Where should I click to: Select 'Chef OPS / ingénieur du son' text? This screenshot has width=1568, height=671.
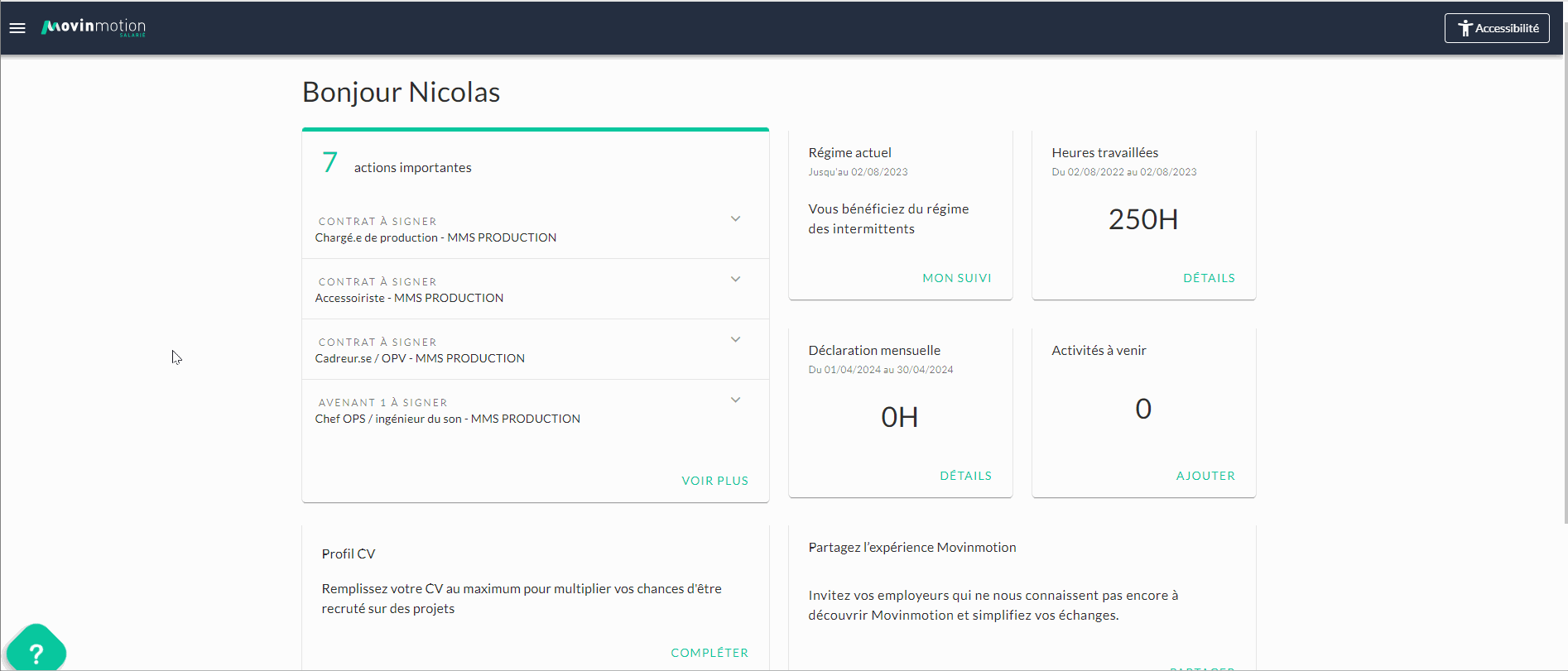pos(388,419)
